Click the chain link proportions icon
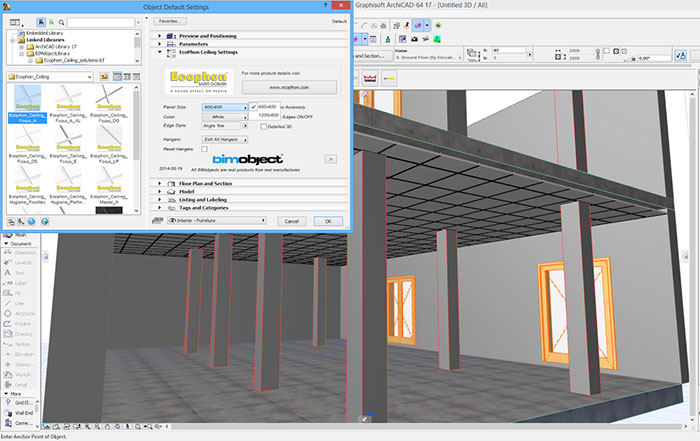 (x=598, y=54)
